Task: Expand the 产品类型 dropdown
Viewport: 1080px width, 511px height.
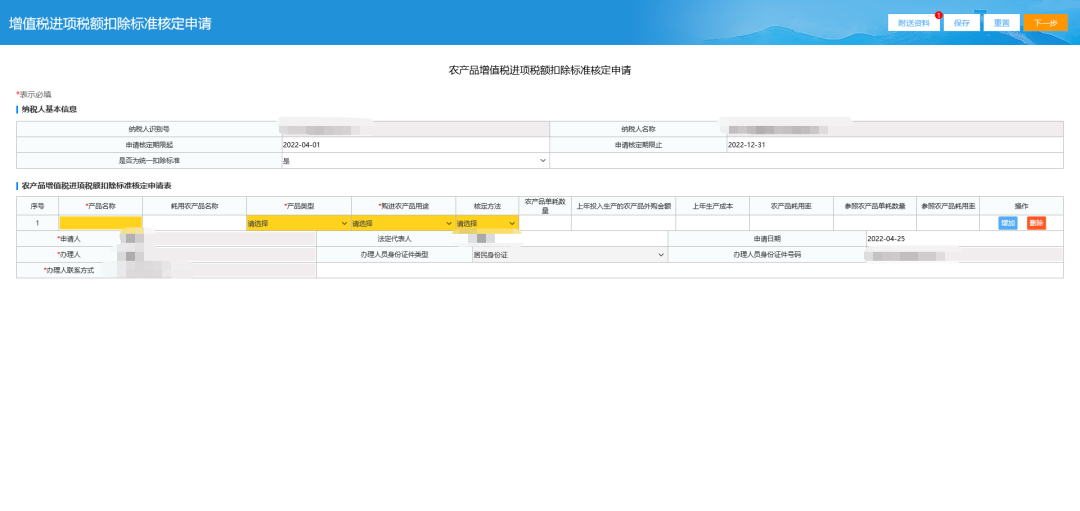Action: (298, 224)
